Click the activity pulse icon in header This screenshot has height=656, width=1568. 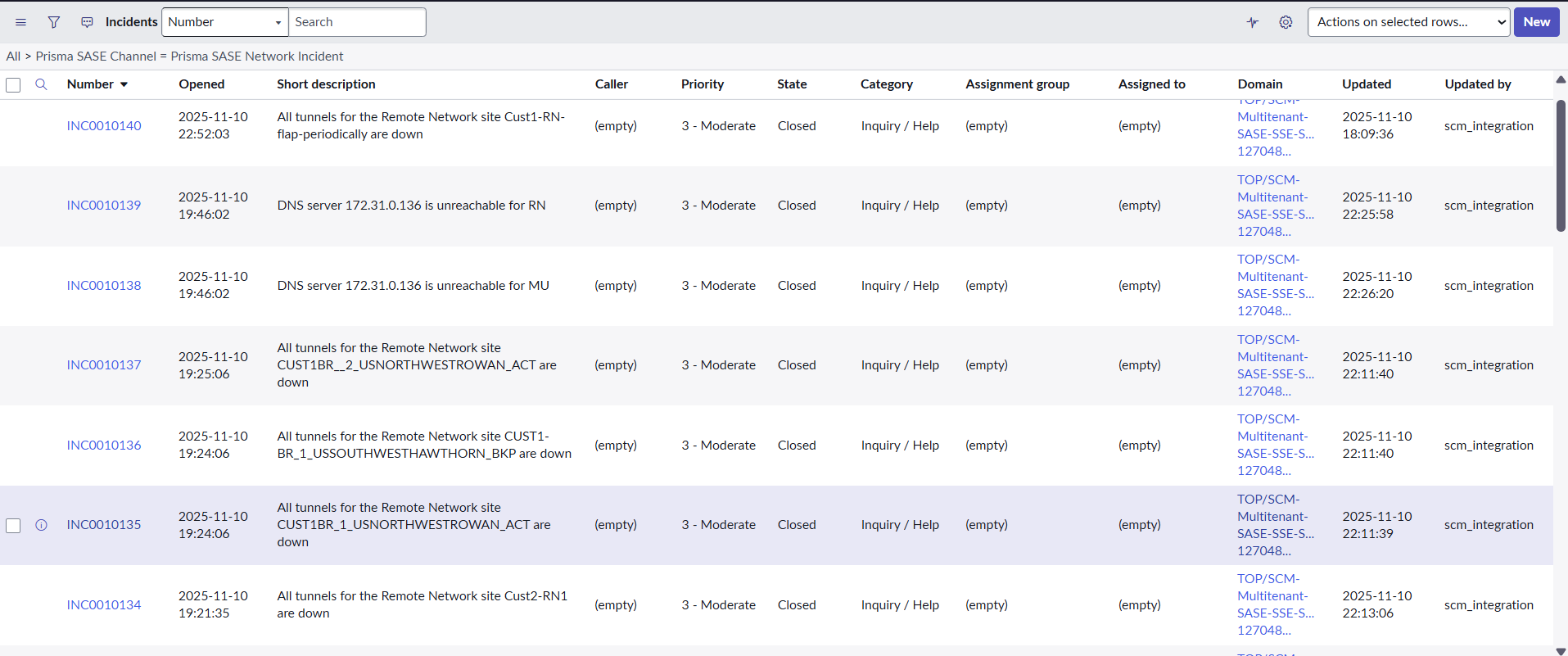click(x=1253, y=22)
